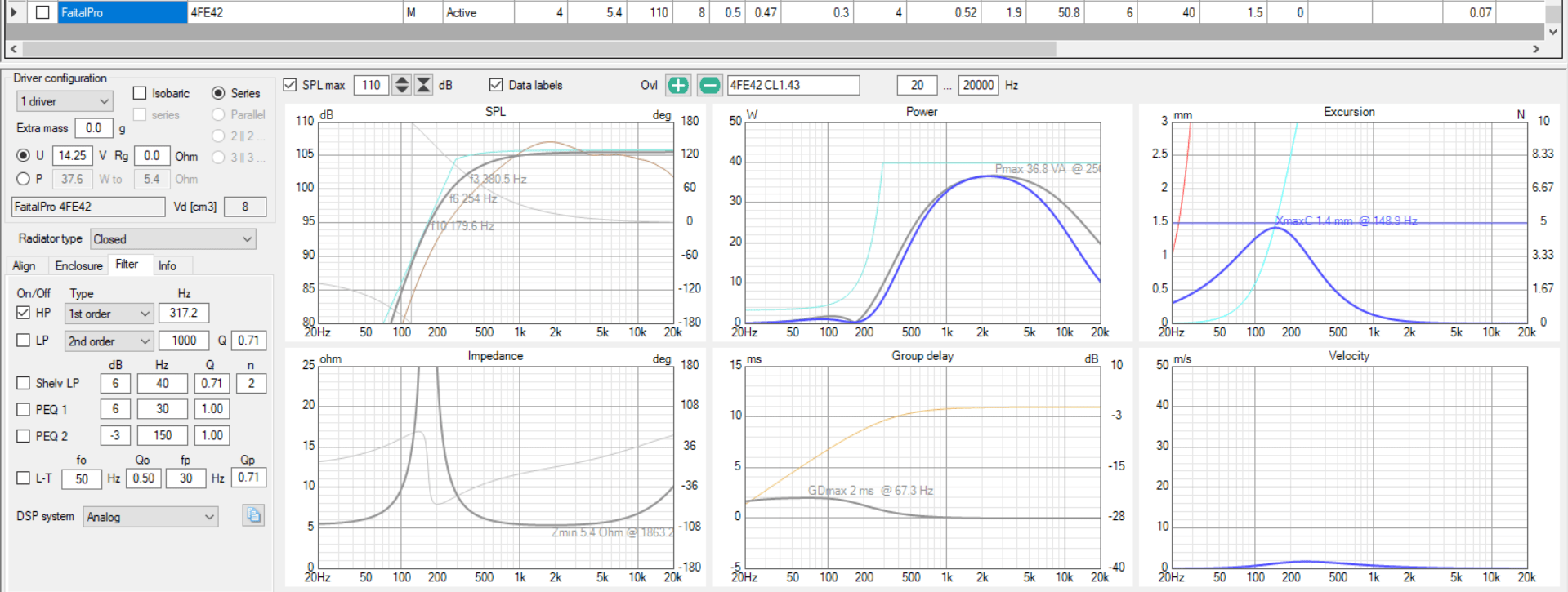Switch to the Align tab
This screenshot has height=592, width=1568.
point(24,266)
